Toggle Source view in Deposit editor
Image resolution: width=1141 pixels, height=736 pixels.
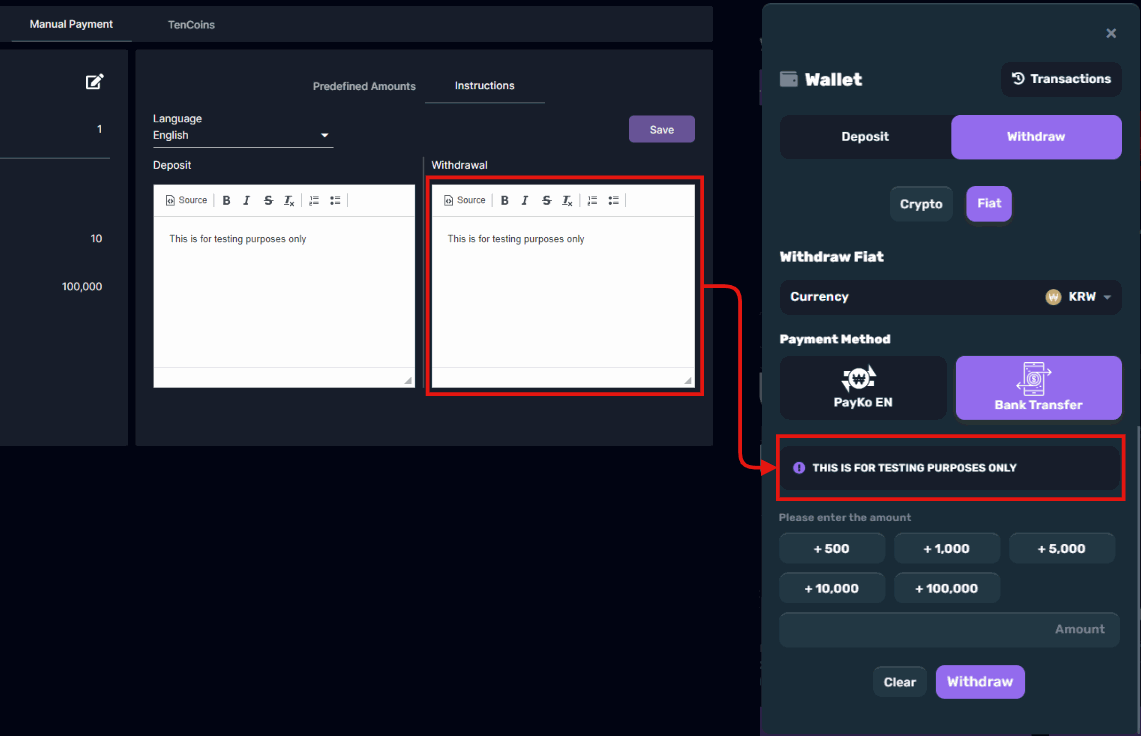(186, 200)
